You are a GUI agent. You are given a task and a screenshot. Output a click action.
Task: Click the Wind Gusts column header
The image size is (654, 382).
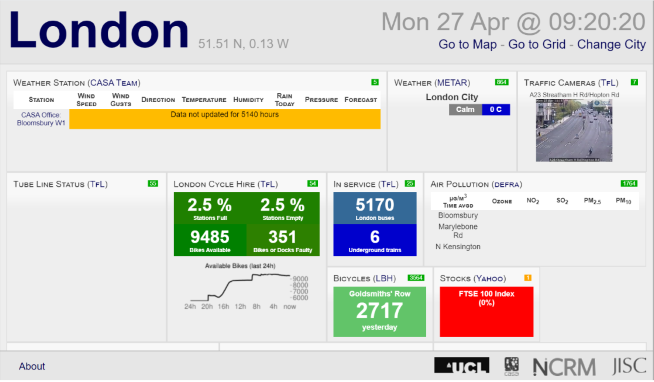(x=121, y=100)
